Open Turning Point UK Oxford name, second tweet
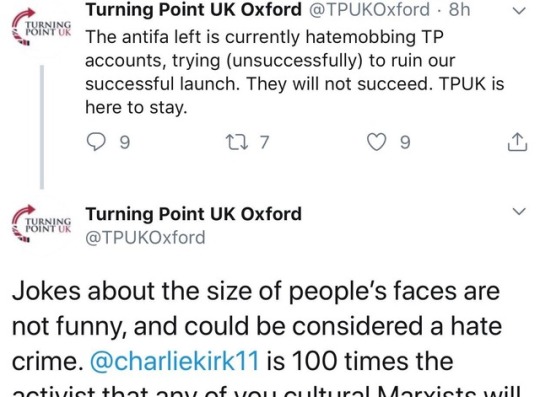The image size is (540, 397). (194, 214)
